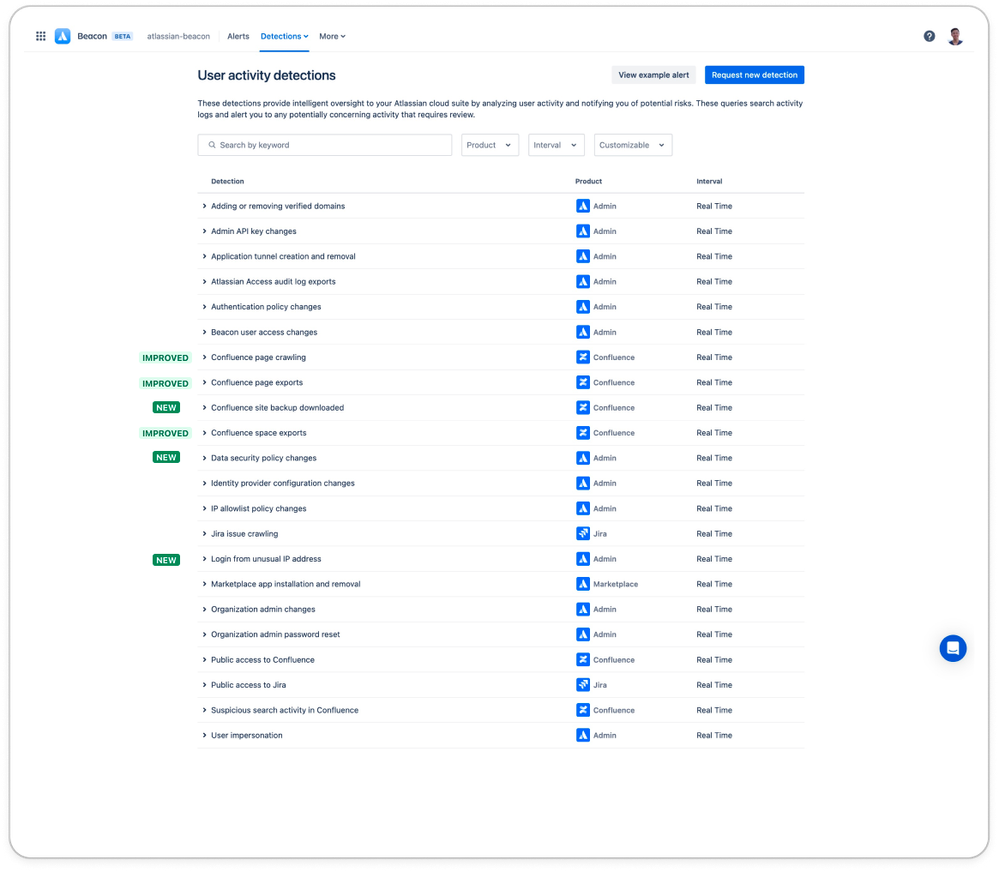The image size is (999, 871).
Task: Sort by the Detection column header
Action: 227,182
